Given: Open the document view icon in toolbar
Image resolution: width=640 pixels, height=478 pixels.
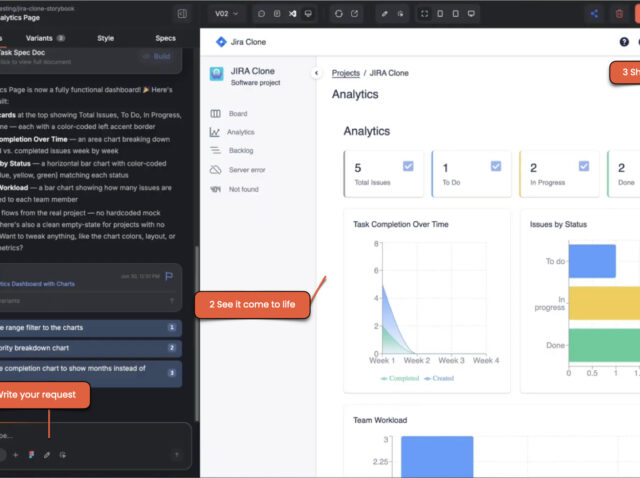Looking at the screenshot, I should tap(277, 14).
